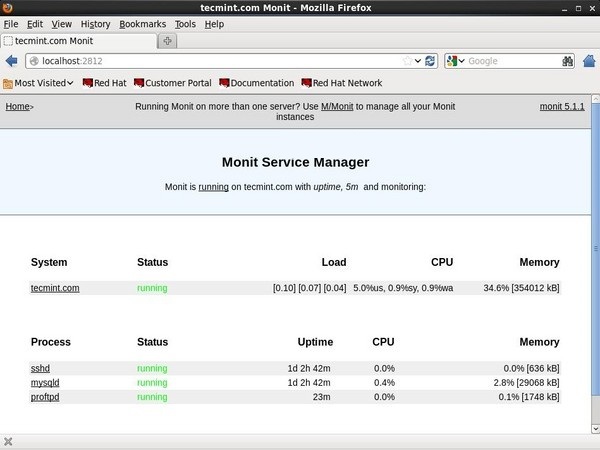Open the Customer Portal bookmark
The width and height of the screenshot is (600, 450).
[173, 83]
